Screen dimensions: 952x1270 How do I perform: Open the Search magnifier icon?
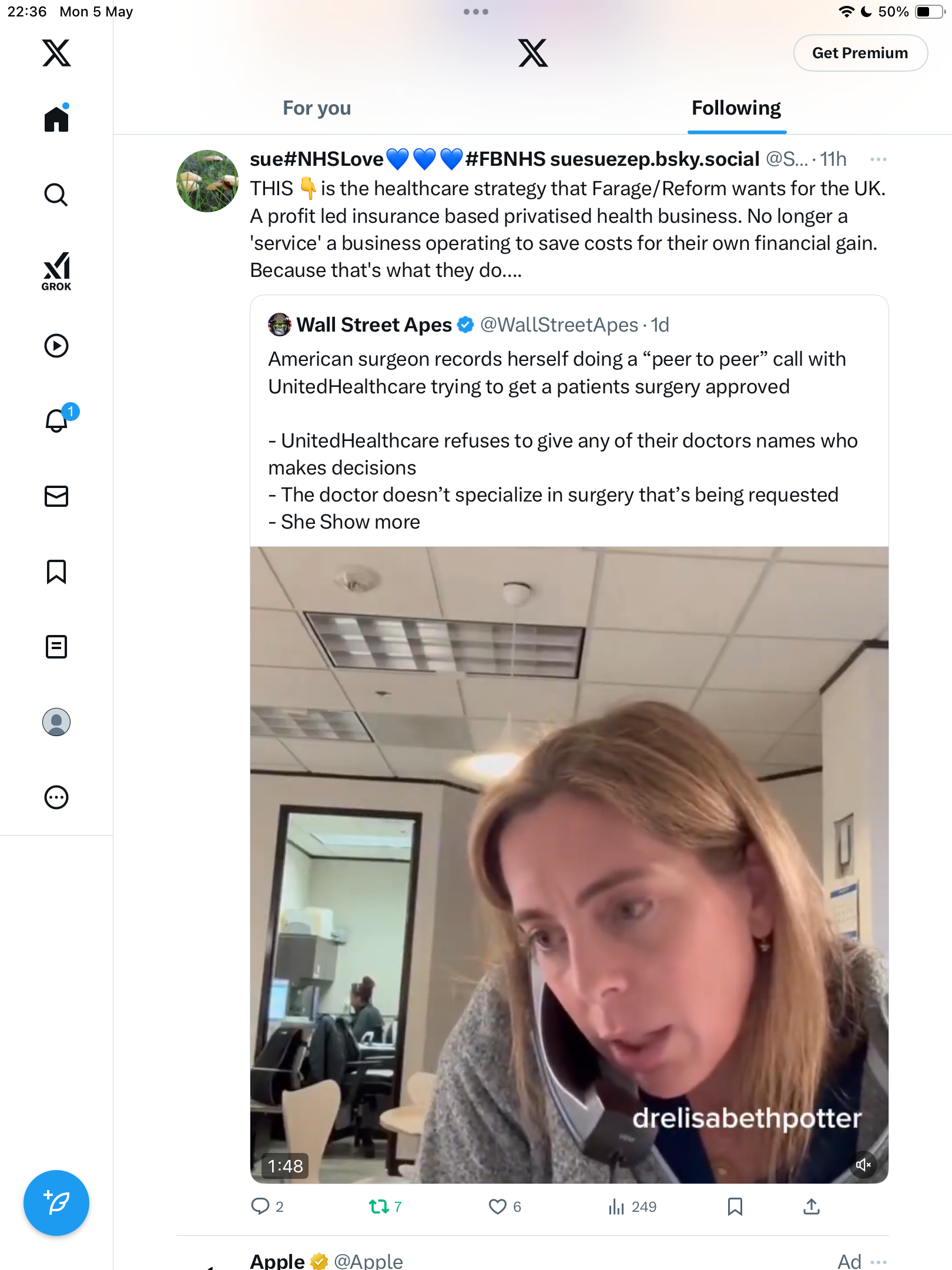click(56, 195)
